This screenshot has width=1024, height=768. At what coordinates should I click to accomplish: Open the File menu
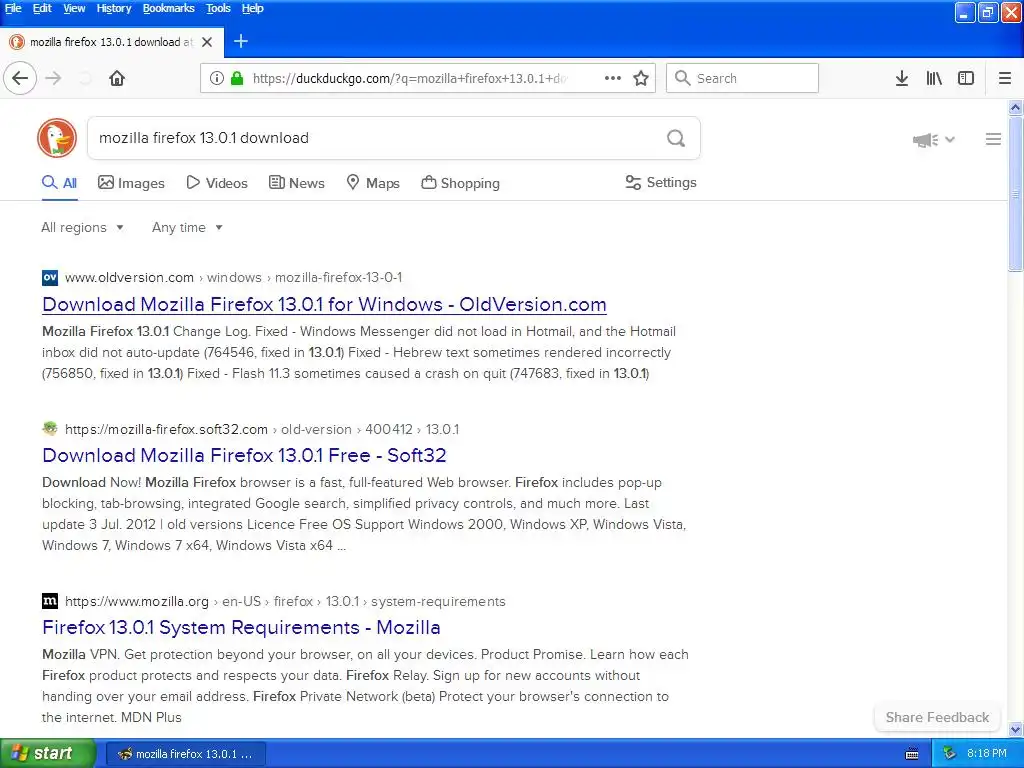tap(13, 8)
